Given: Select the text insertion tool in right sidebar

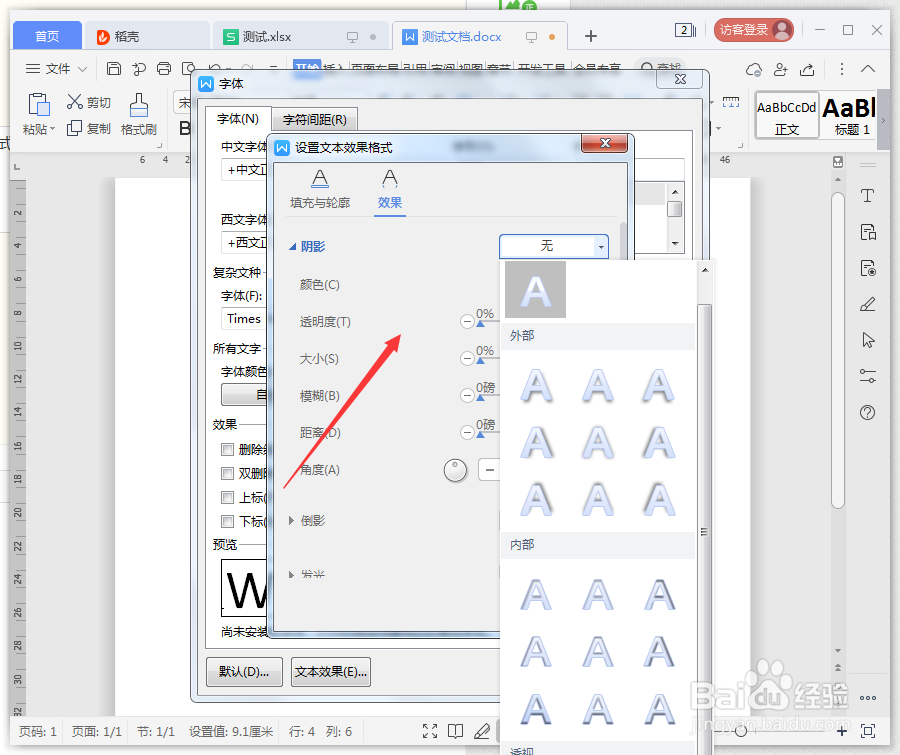Looking at the screenshot, I should tap(868, 196).
